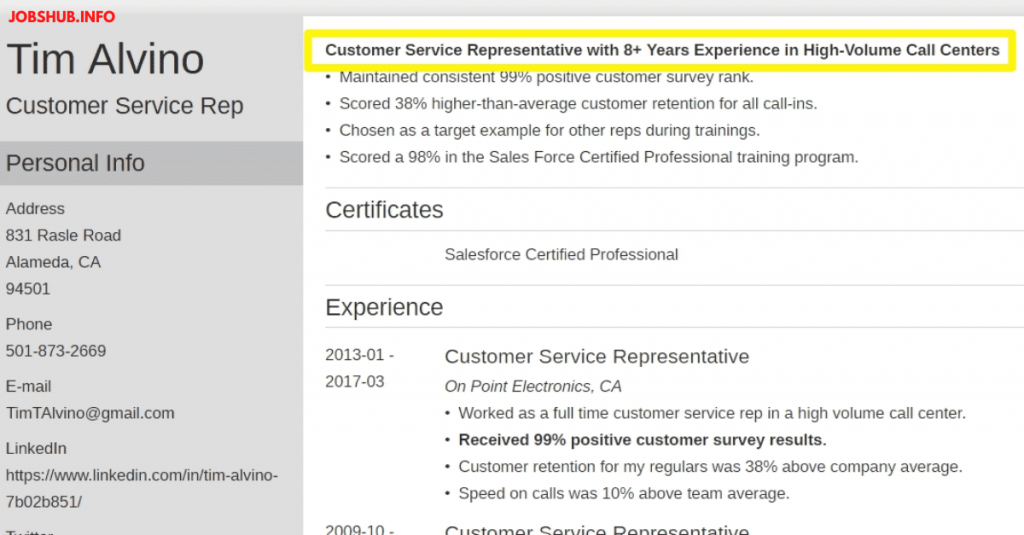Select the Certificates section heading
1024x535 pixels.
point(384,210)
